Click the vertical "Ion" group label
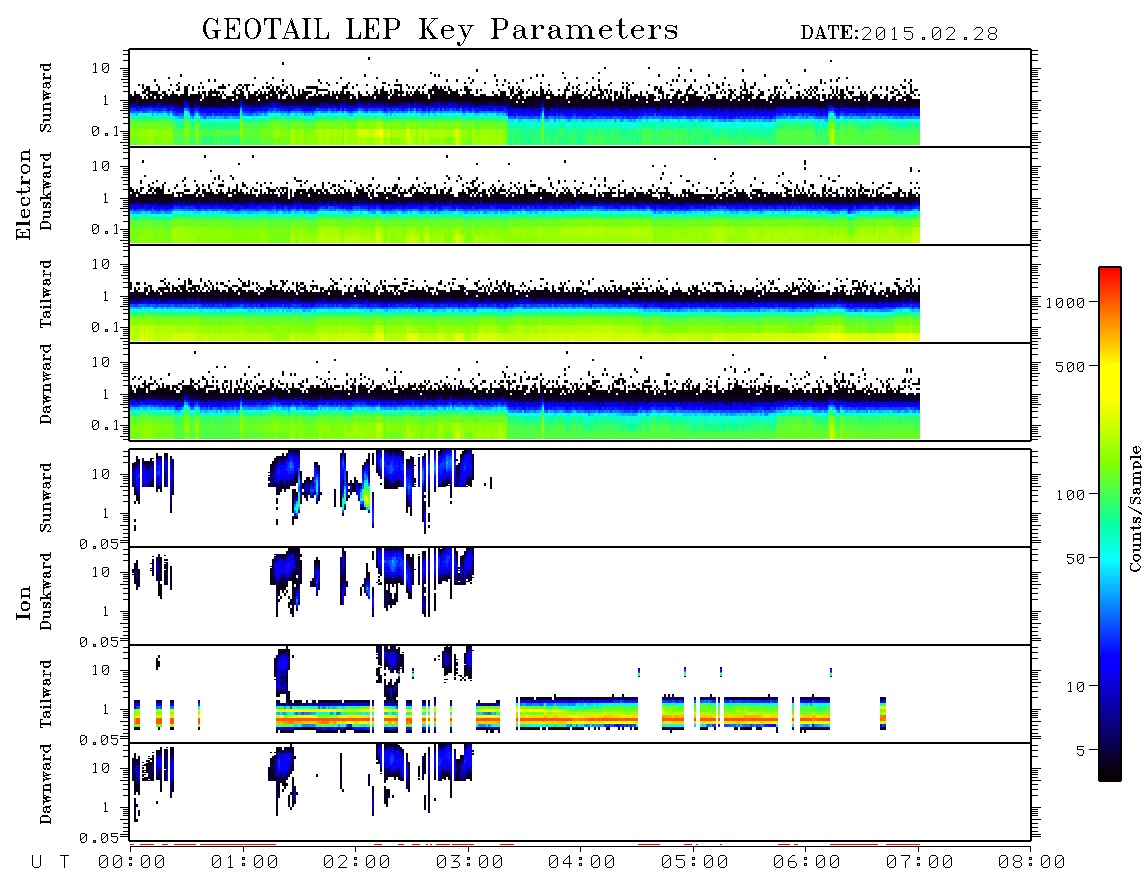 (x=23, y=603)
